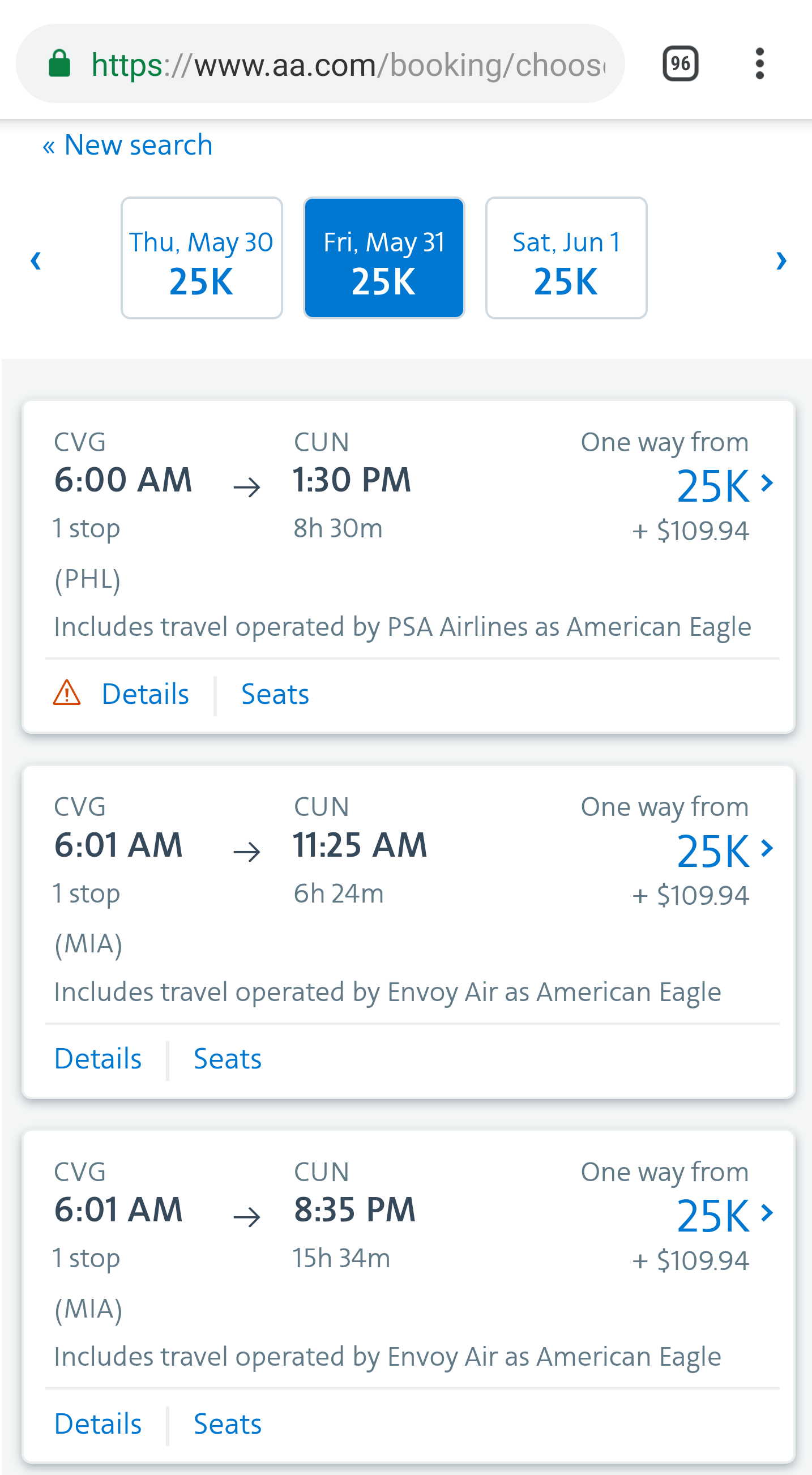
Task: Tap the orange warning triangle icon
Action: pos(67,693)
